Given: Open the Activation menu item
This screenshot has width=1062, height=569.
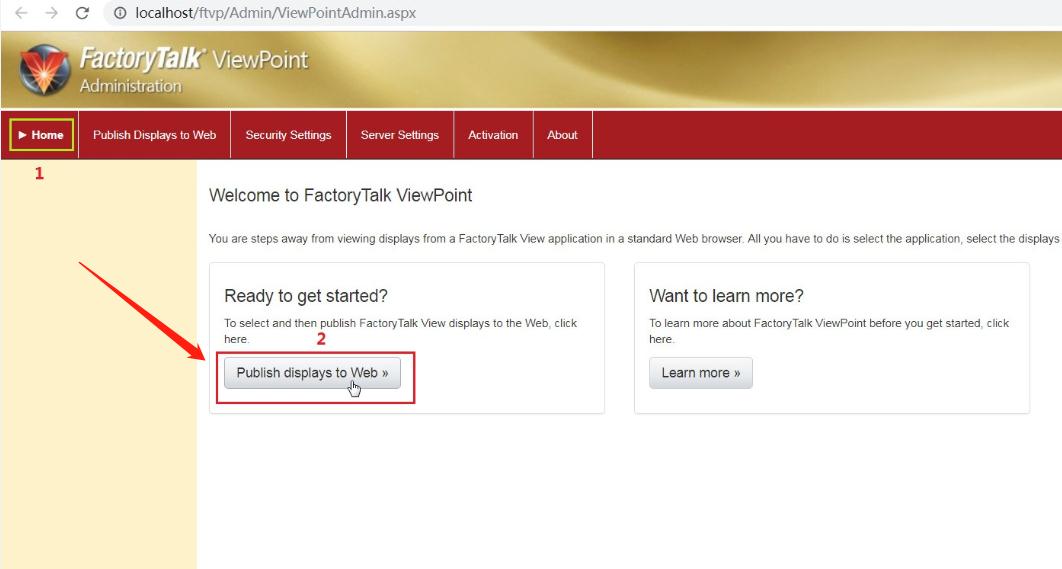Looking at the screenshot, I should (x=493, y=135).
